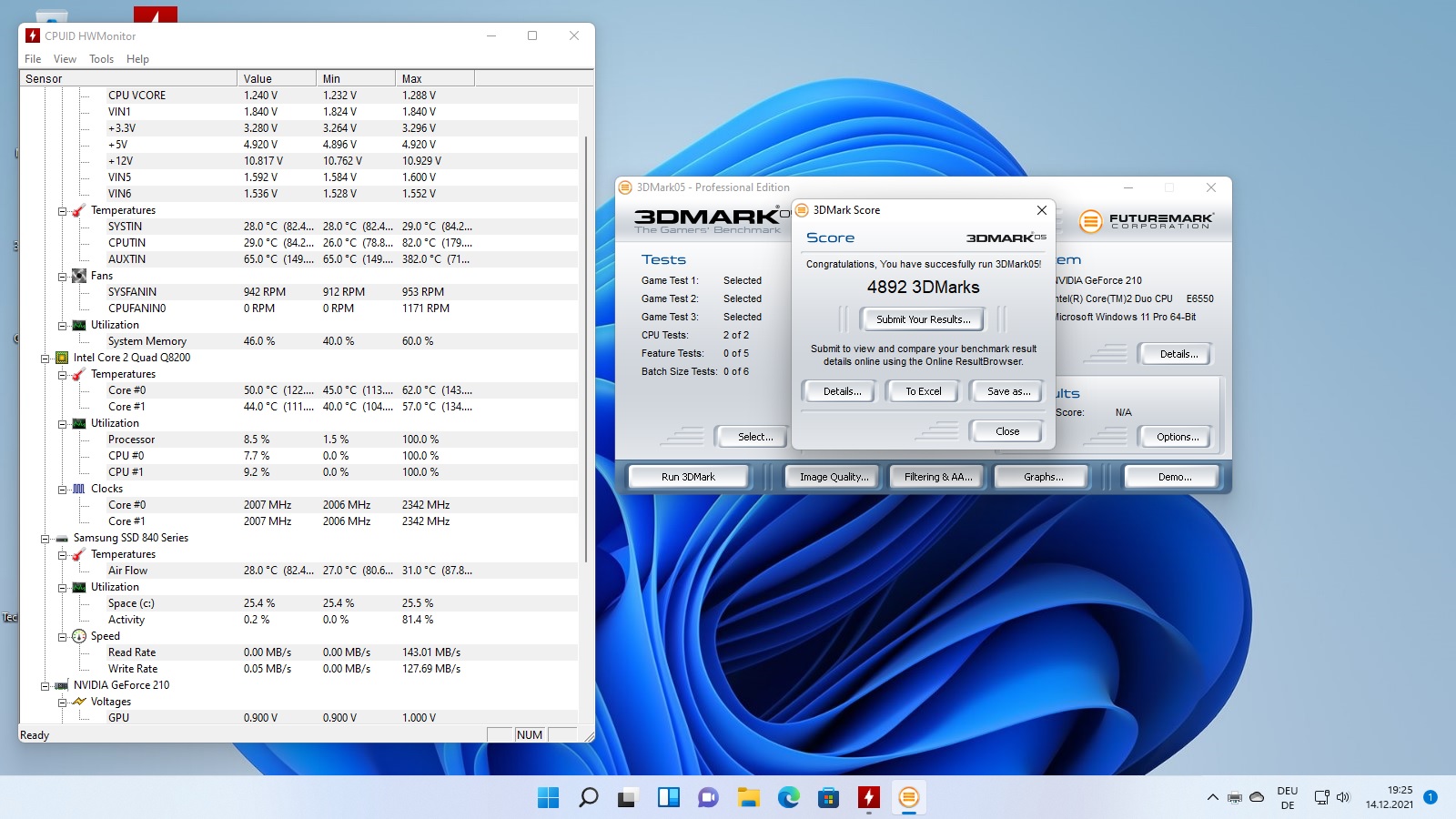
Task: Open Chat from the taskbar
Action: pos(708,798)
